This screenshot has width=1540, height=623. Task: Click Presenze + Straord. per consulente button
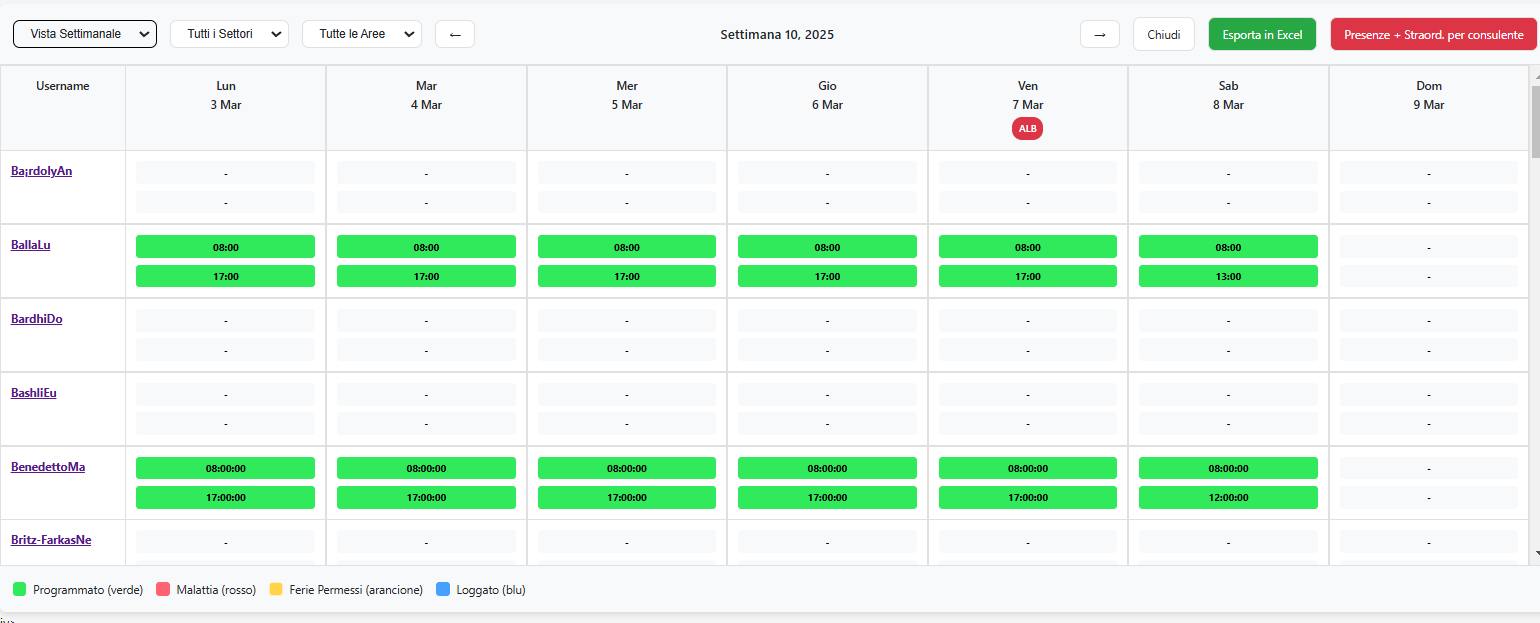coord(1432,34)
